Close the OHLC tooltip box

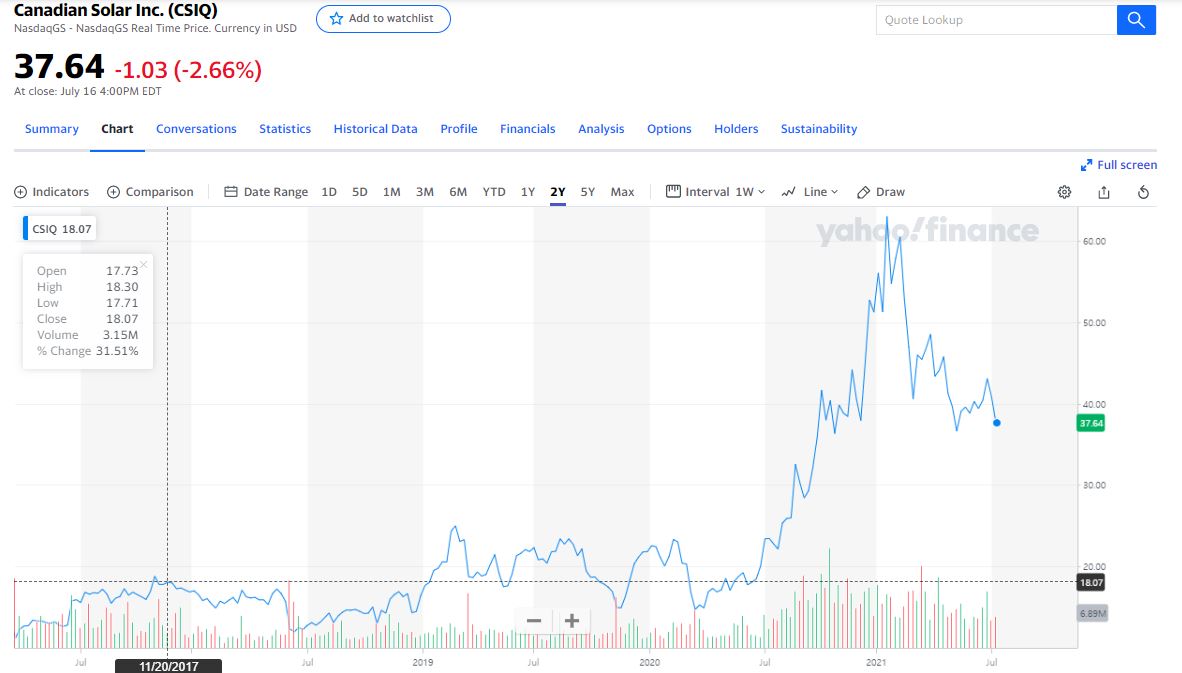click(143, 265)
